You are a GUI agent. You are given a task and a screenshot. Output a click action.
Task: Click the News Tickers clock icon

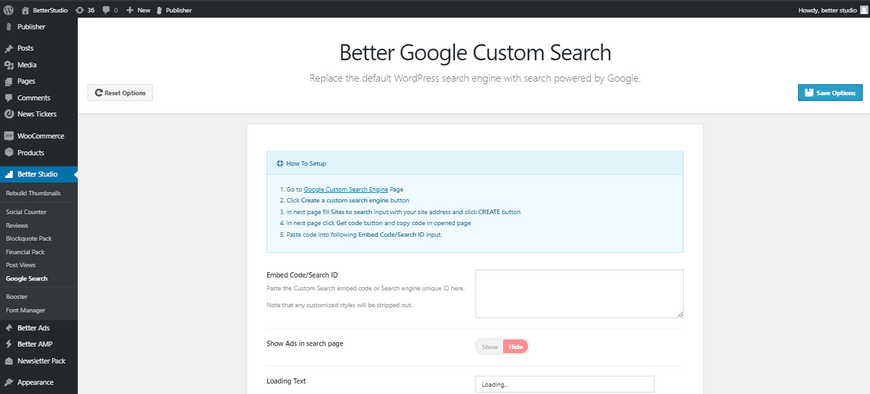[x=8, y=114]
